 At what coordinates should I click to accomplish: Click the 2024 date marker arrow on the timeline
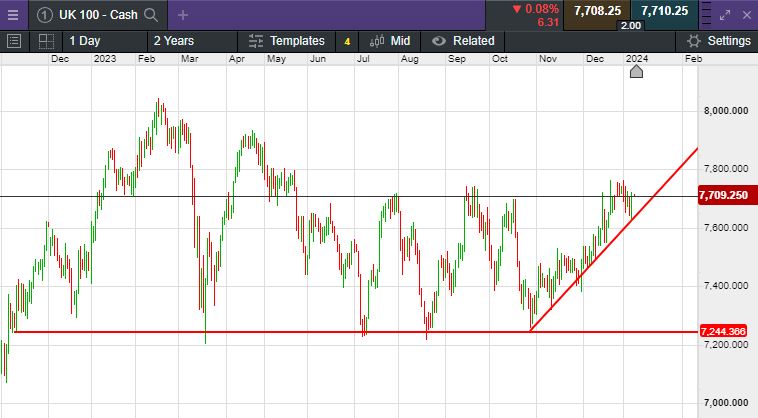(x=636, y=71)
